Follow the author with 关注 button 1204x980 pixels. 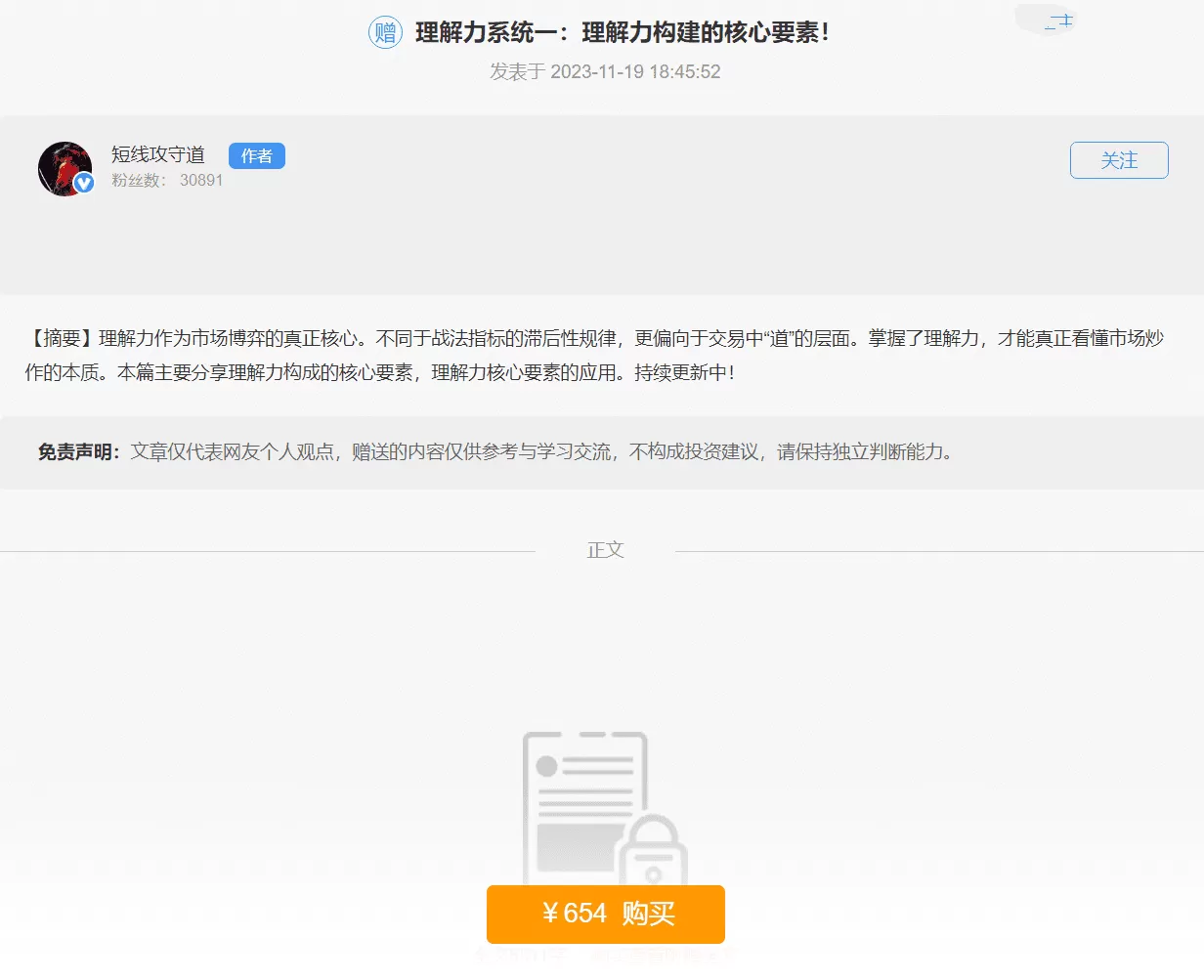click(1119, 160)
